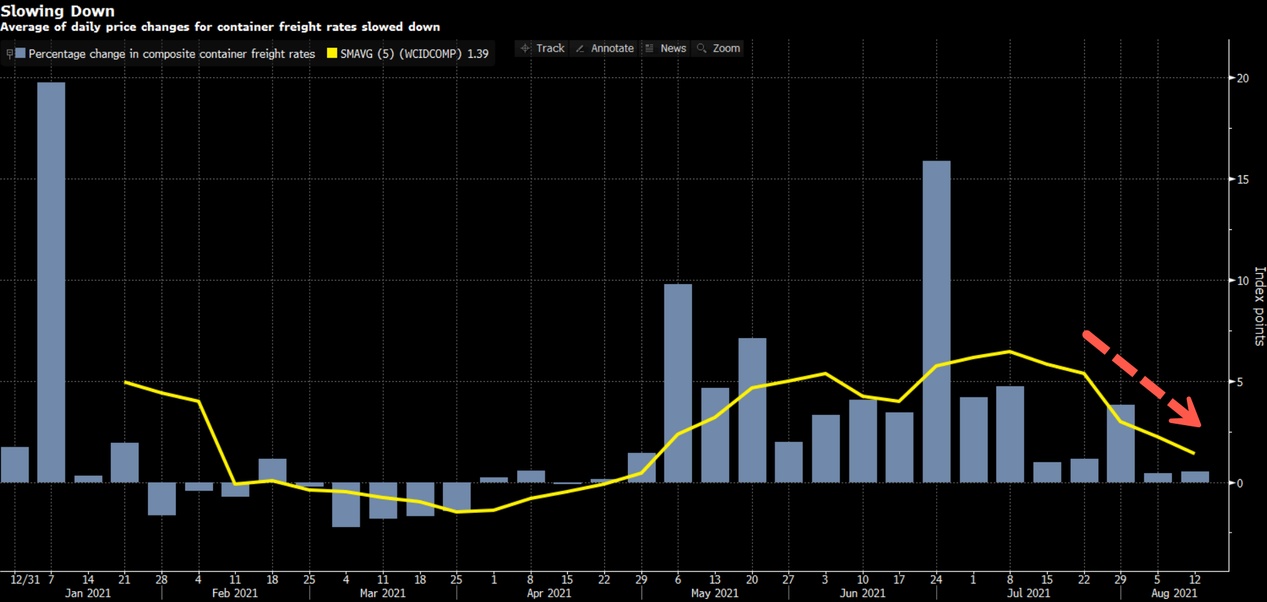Screen dimensions: 1267x602
Task: Click the Zoom magnifier icon
Action: [x=702, y=48]
